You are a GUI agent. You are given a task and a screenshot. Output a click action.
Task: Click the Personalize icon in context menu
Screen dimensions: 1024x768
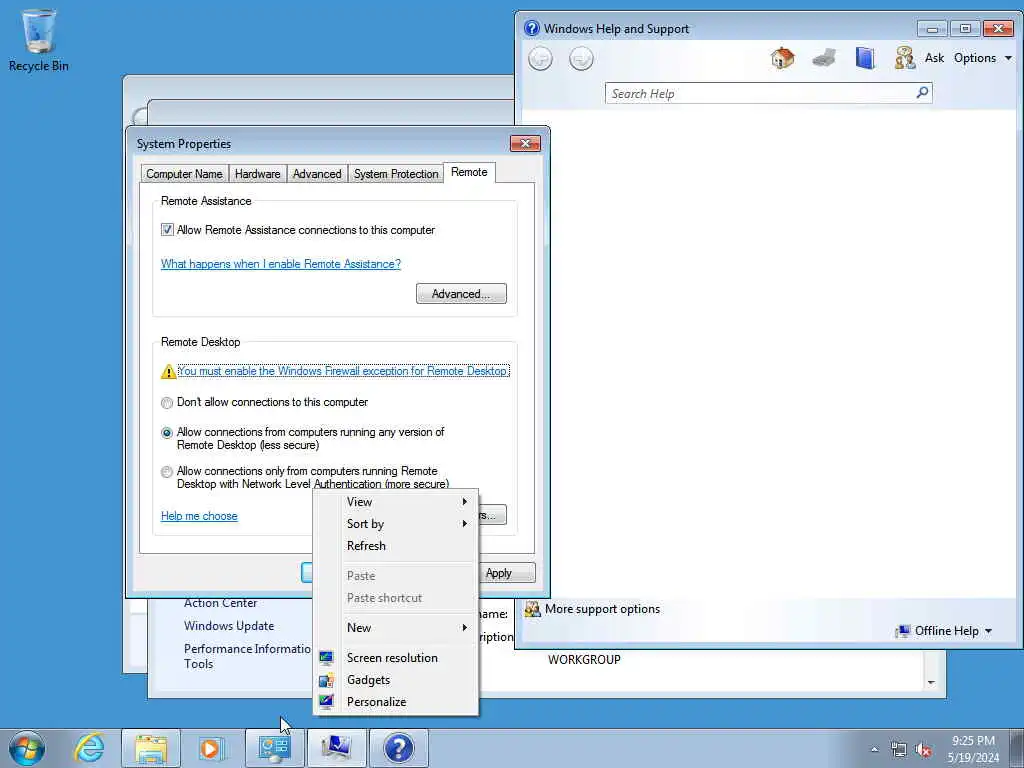[x=326, y=702]
